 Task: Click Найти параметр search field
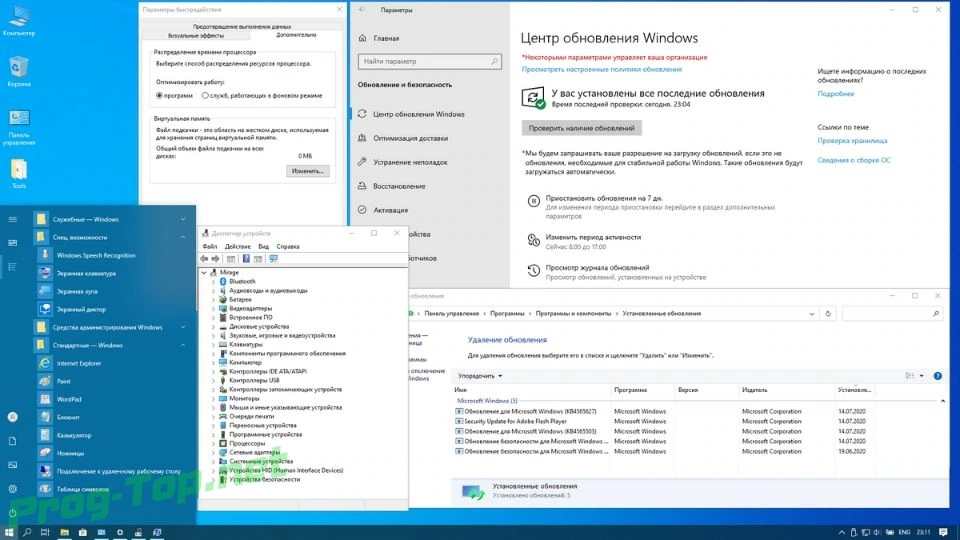coord(429,61)
